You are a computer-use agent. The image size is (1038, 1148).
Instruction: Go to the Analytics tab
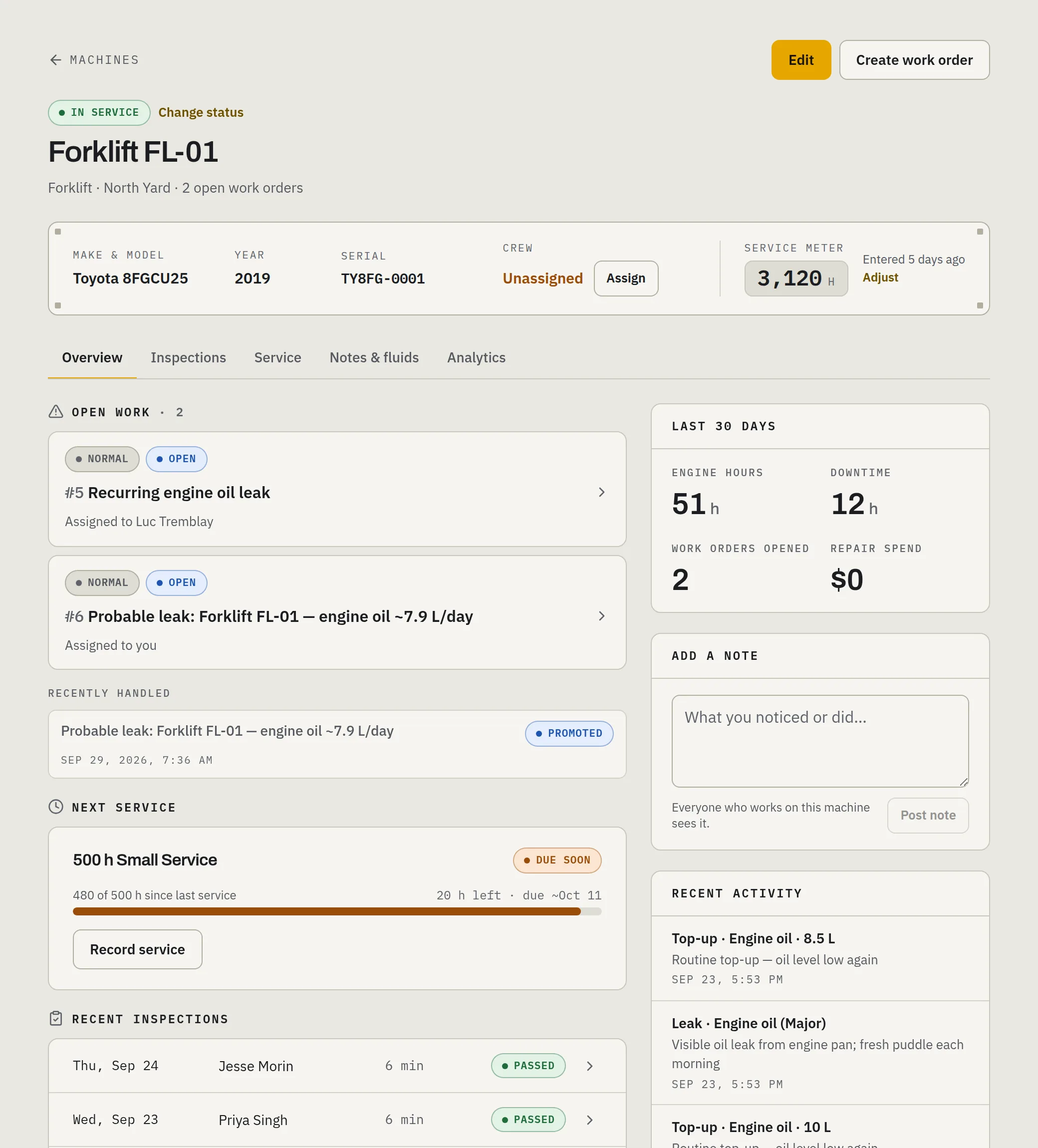476,357
